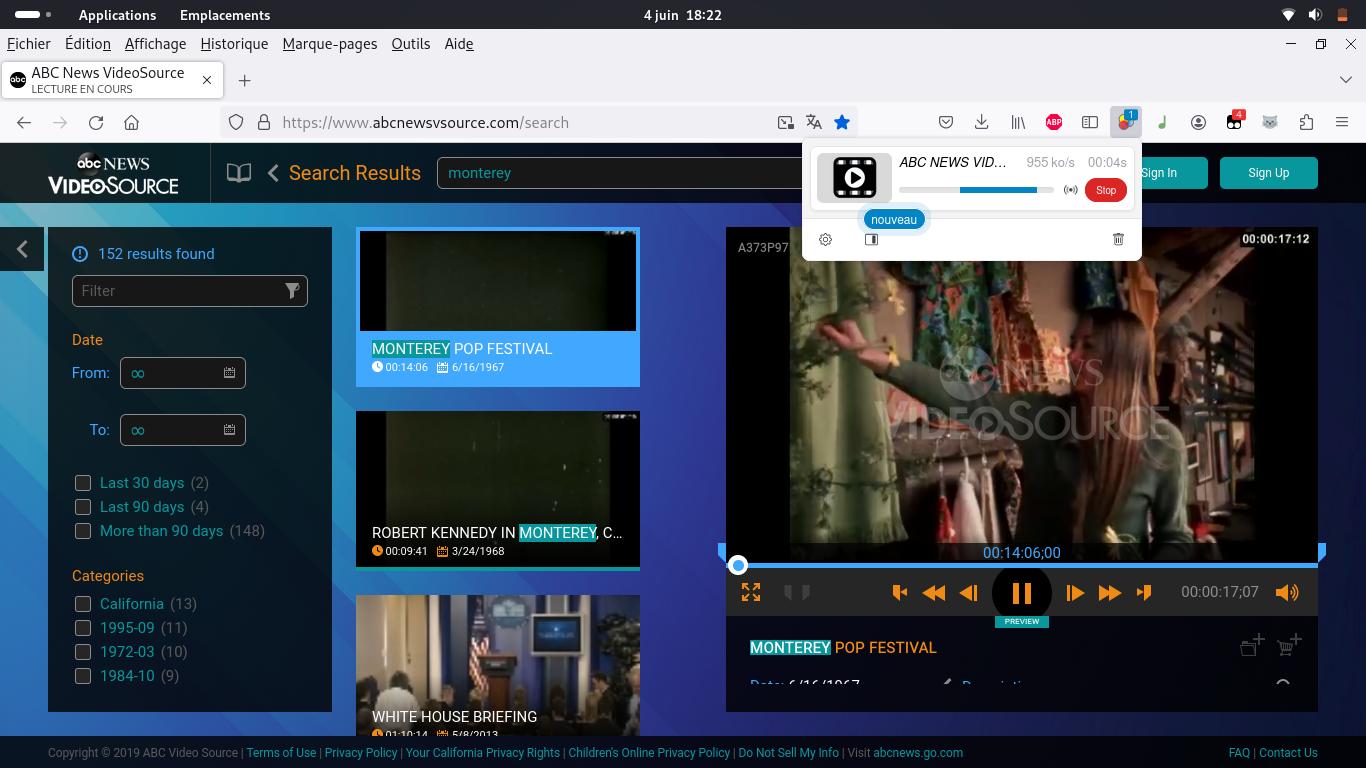
Task: Open the Historique menu
Action: click(234, 44)
